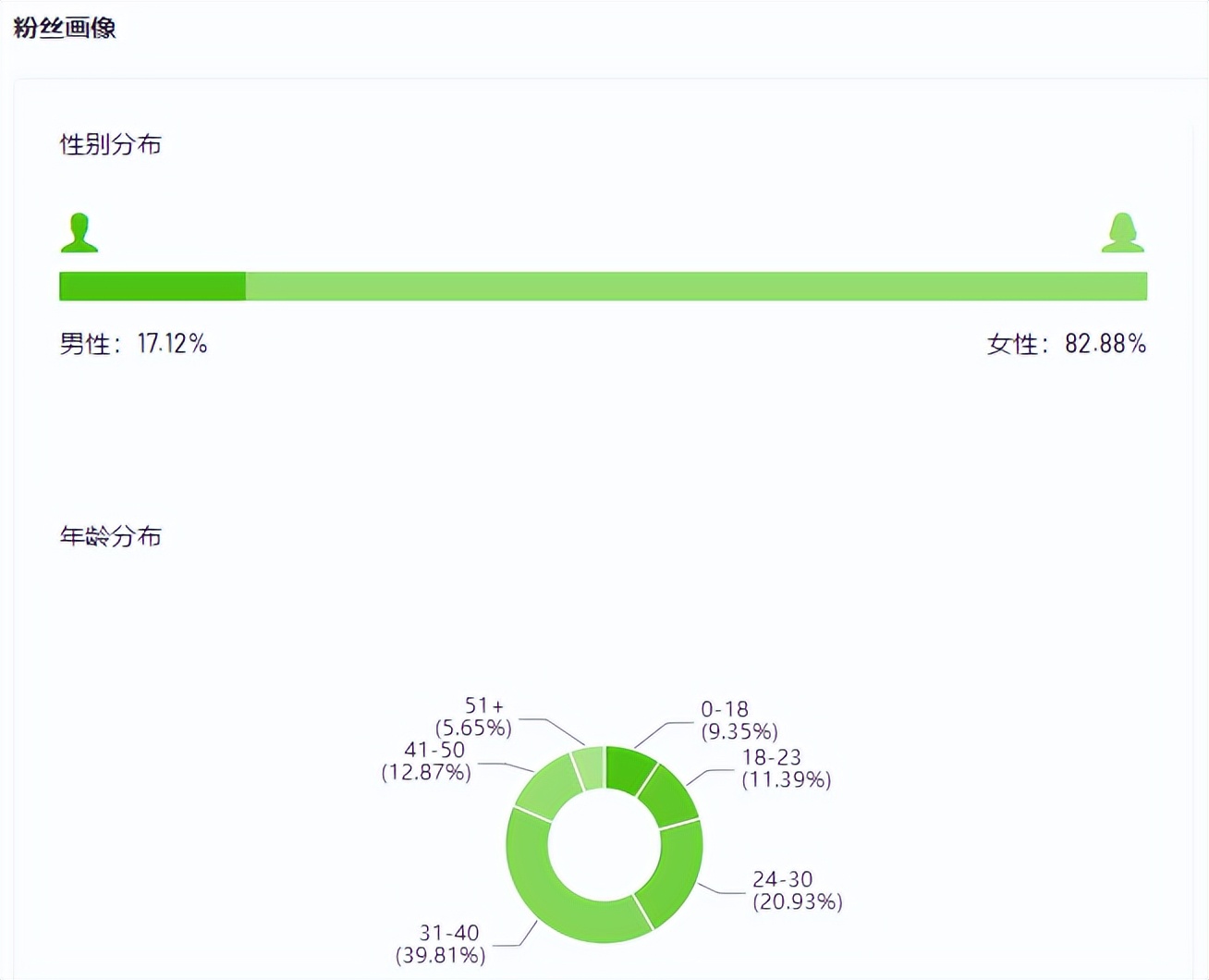Click the 男性 17.12% label
This screenshot has width=1209, height=980.
[x=133, y=344]
